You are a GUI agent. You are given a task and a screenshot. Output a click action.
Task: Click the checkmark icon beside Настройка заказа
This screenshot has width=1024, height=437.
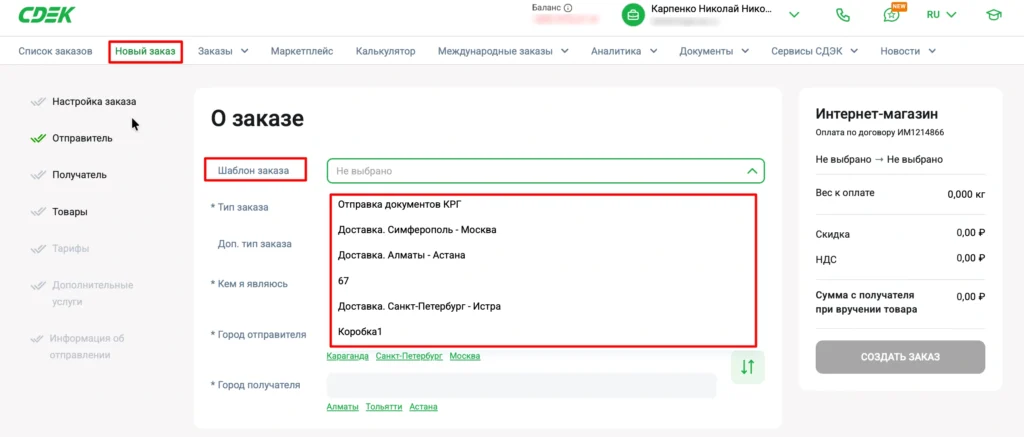pos(38,102)
